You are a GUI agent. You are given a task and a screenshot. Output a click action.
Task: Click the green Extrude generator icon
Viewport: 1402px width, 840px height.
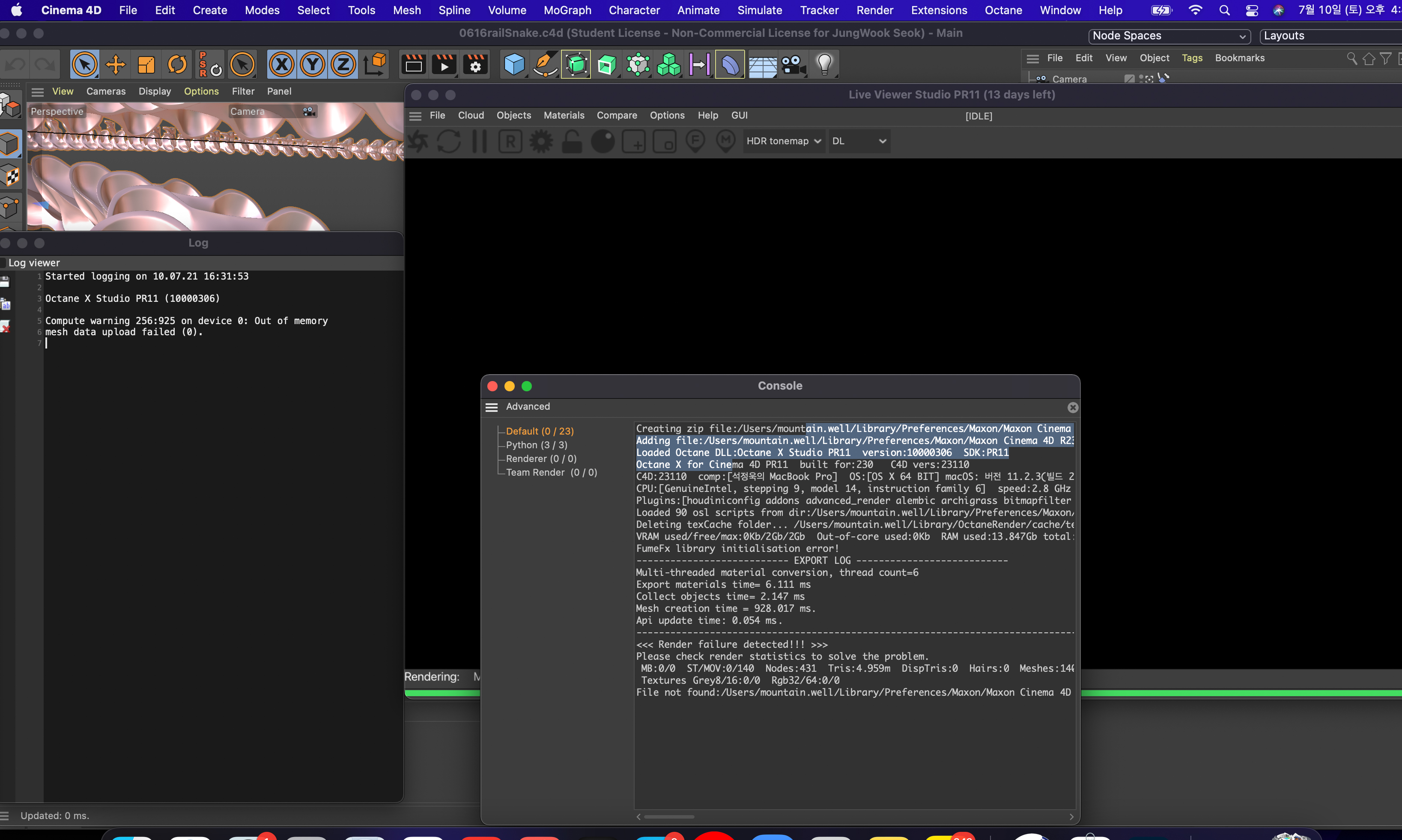coord(607,65)
